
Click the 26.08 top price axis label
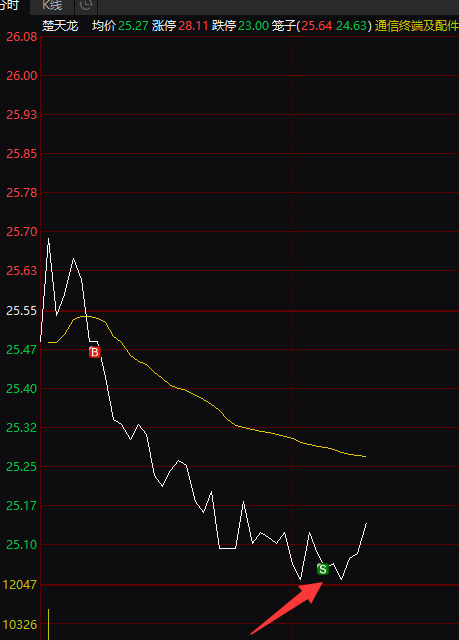pos(22,37)
